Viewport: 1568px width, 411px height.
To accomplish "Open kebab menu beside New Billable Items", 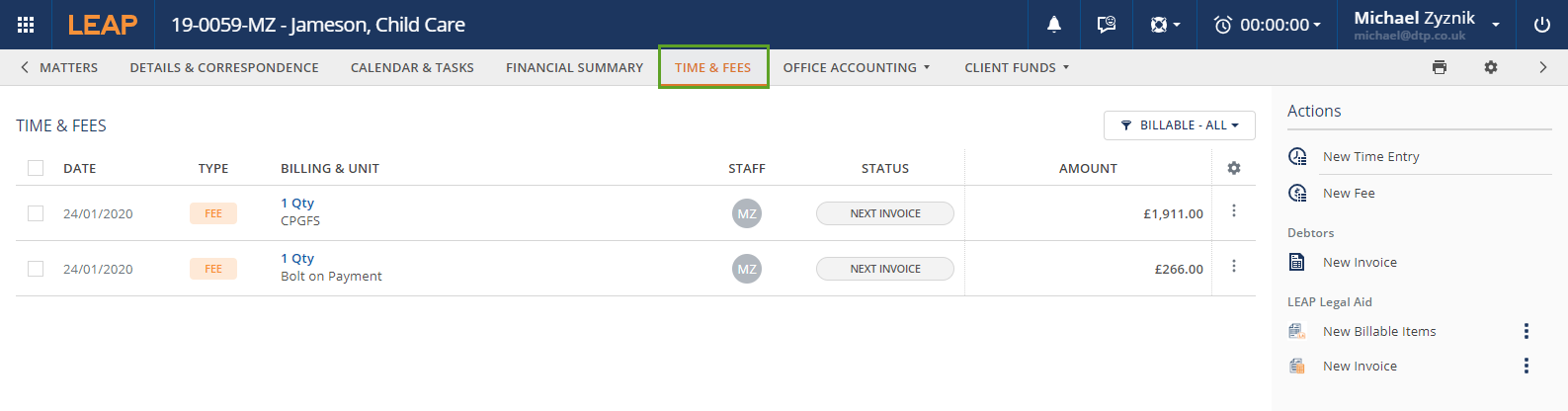I will pos(1527,331).
